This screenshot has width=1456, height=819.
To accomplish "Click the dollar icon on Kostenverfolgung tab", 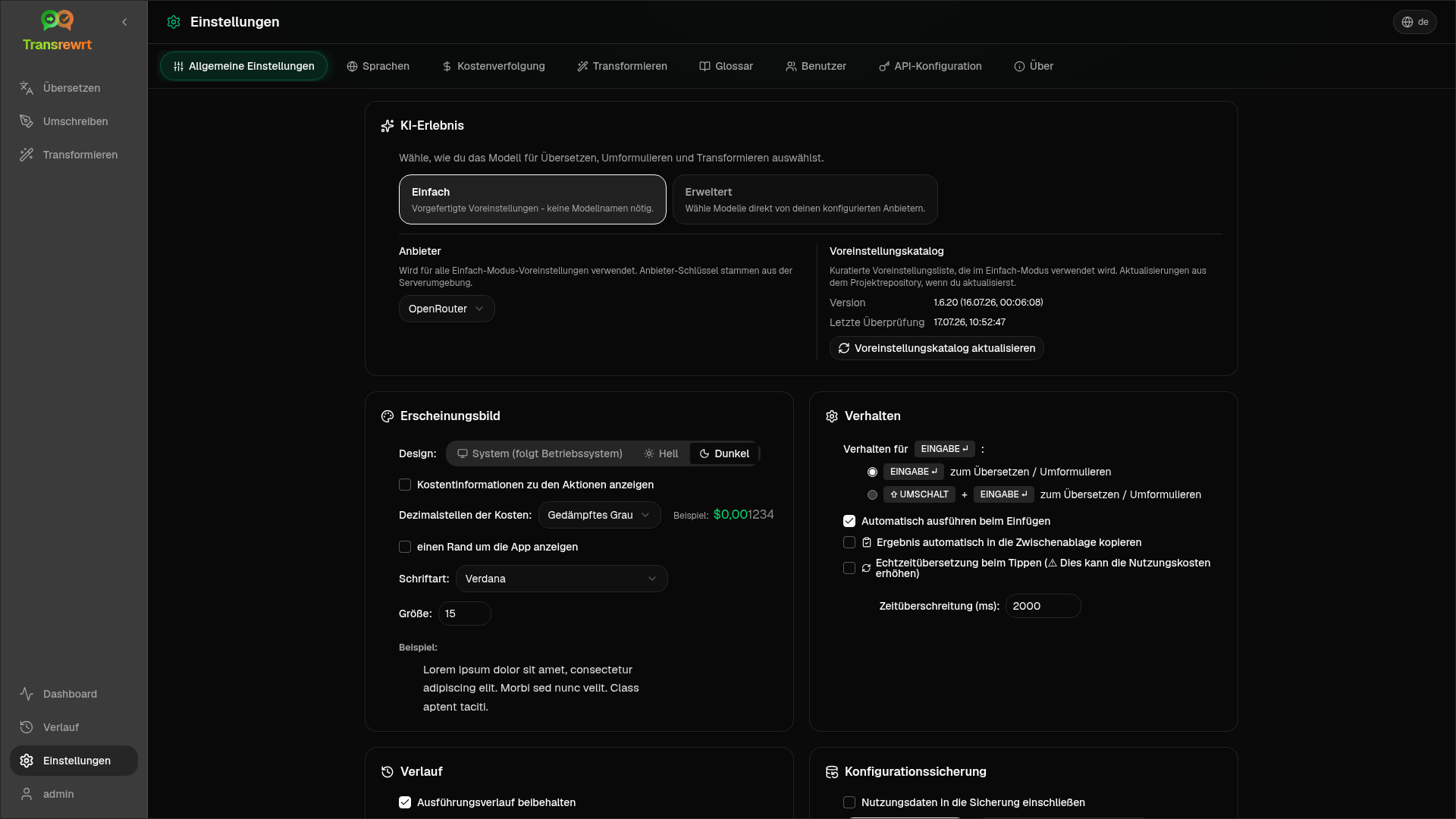I will click(447, 67).
